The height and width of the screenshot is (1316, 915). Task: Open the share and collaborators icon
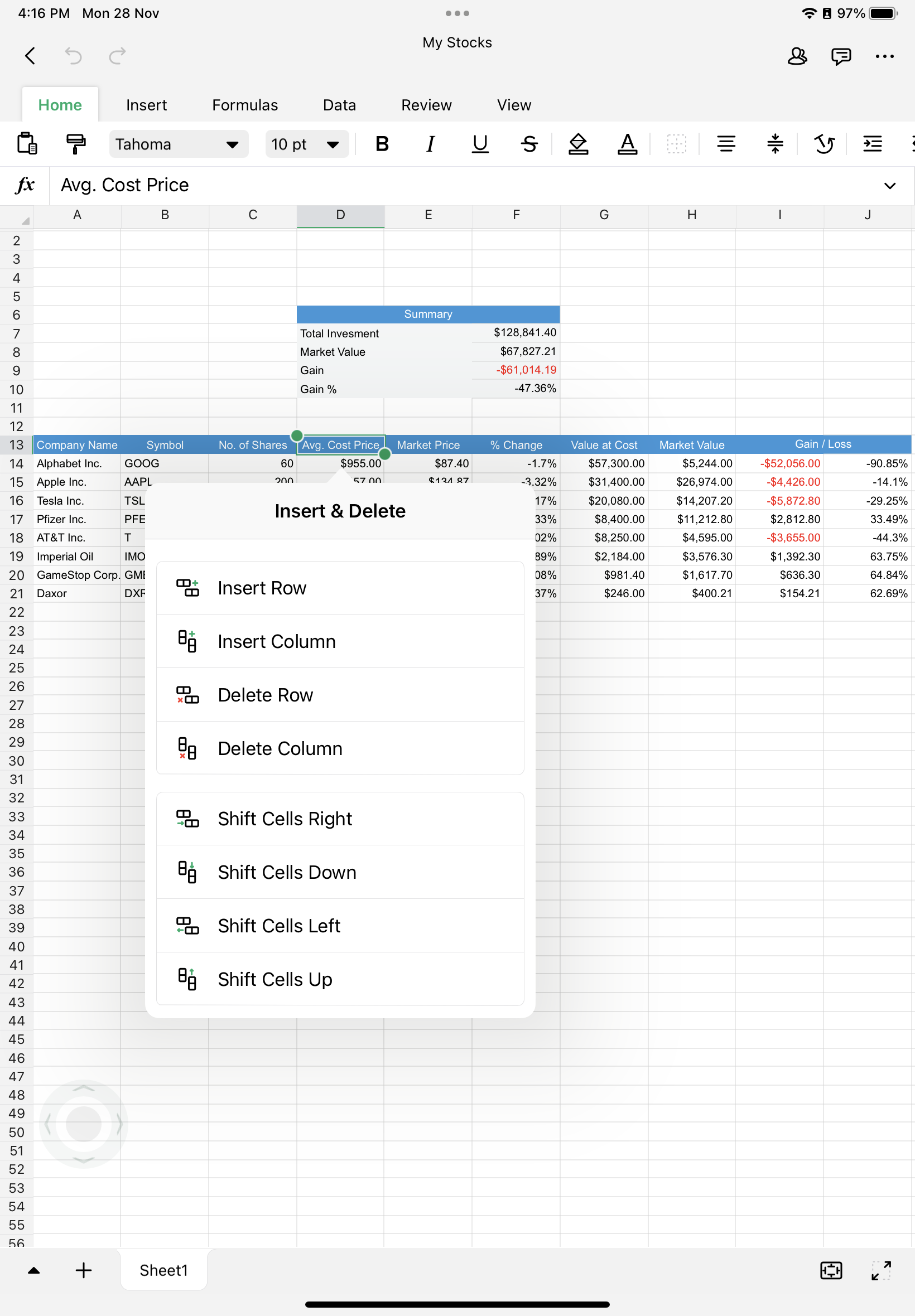point(797,56)
